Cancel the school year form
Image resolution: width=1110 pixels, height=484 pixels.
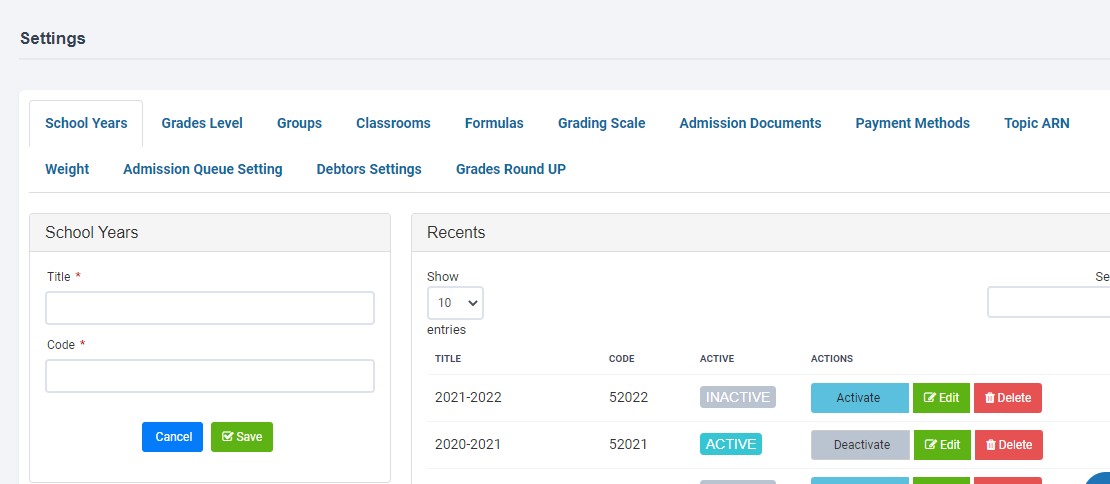pyautogui.click(x=173, y=437)
